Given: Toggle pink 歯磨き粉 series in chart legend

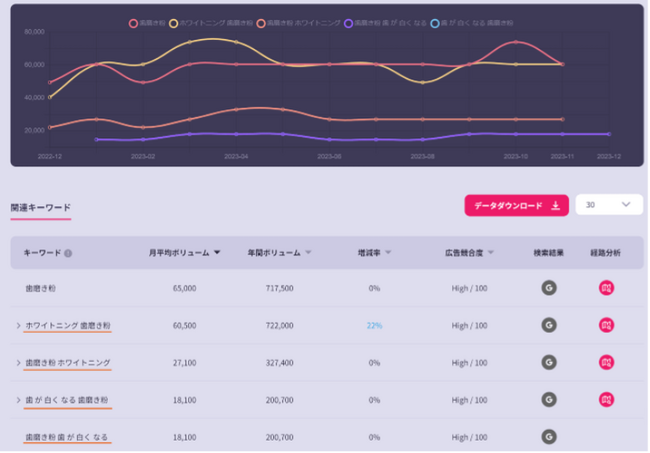Looking at the screenshot, I should click(x=147, y=23).
